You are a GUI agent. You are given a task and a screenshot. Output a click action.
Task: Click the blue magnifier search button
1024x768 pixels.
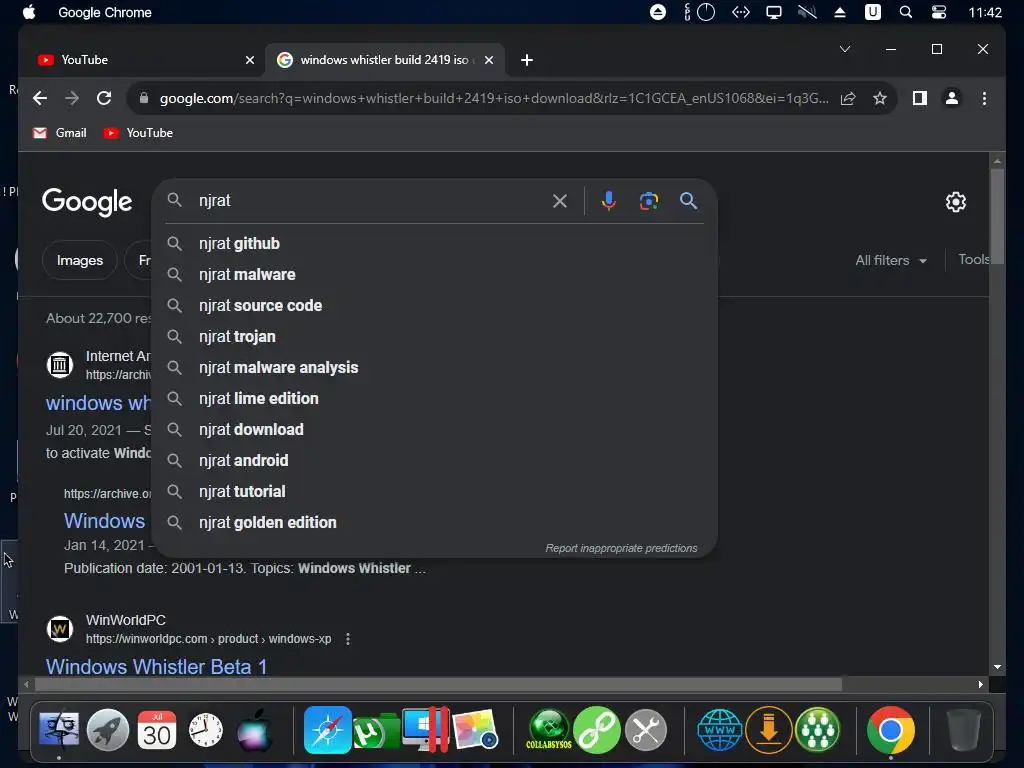[x=688, y=201]
